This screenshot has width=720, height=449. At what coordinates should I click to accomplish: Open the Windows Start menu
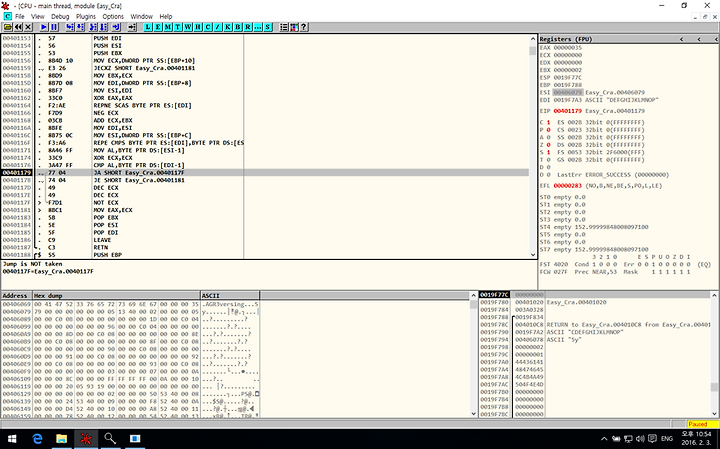12,439
